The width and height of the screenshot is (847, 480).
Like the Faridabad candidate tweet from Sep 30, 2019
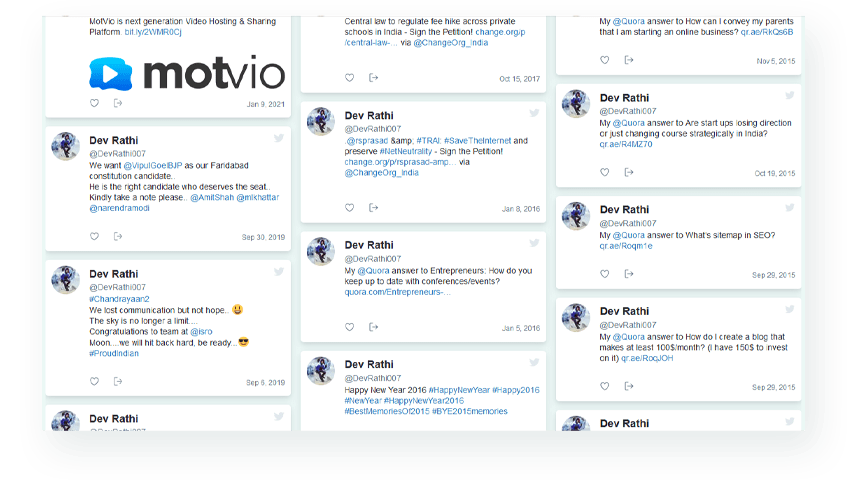(x=95, y=236)
